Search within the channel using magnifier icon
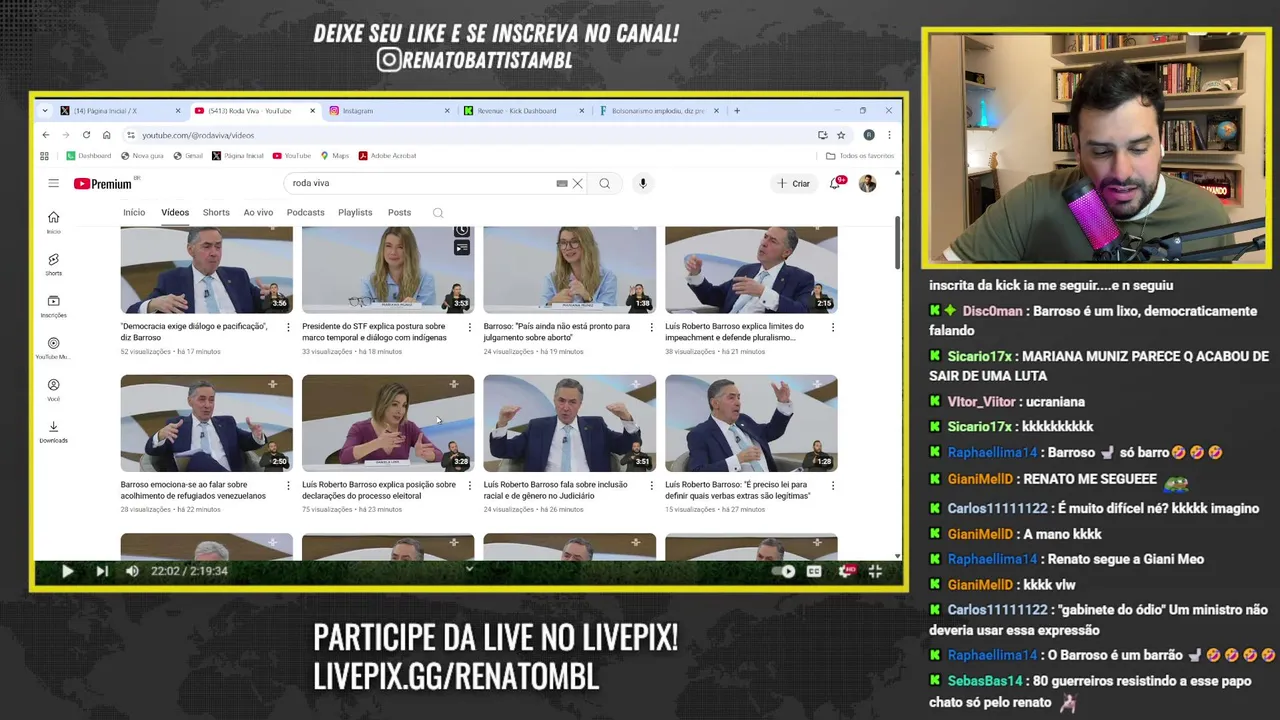 click(x=438, y=213)
